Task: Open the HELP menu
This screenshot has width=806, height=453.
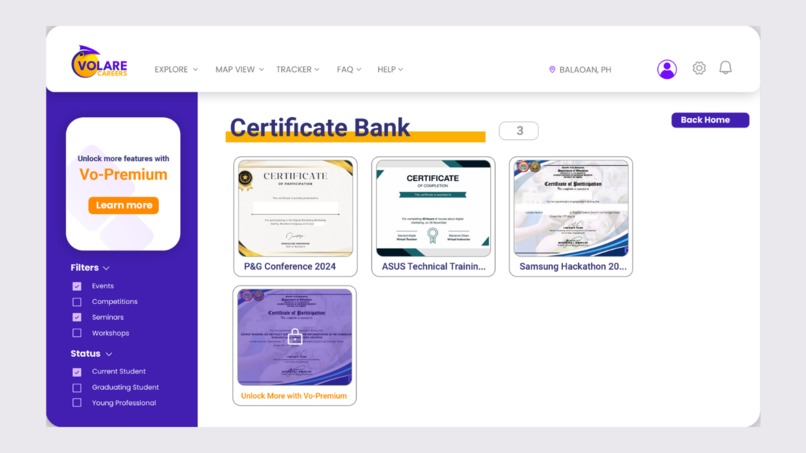Action: (387, 69)
